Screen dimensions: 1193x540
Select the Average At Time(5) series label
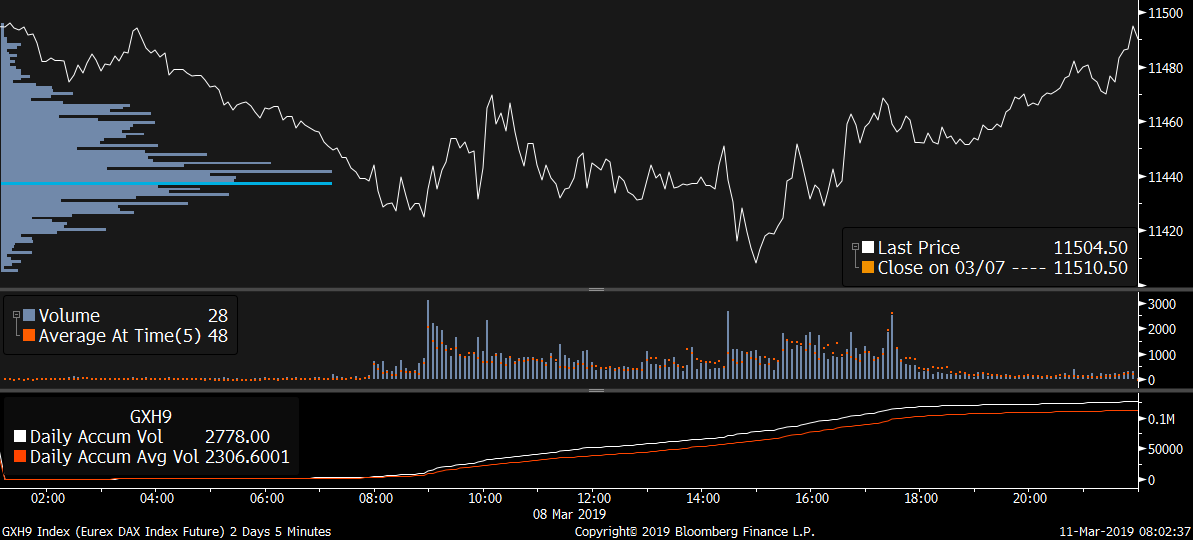[x=120, y=336]
